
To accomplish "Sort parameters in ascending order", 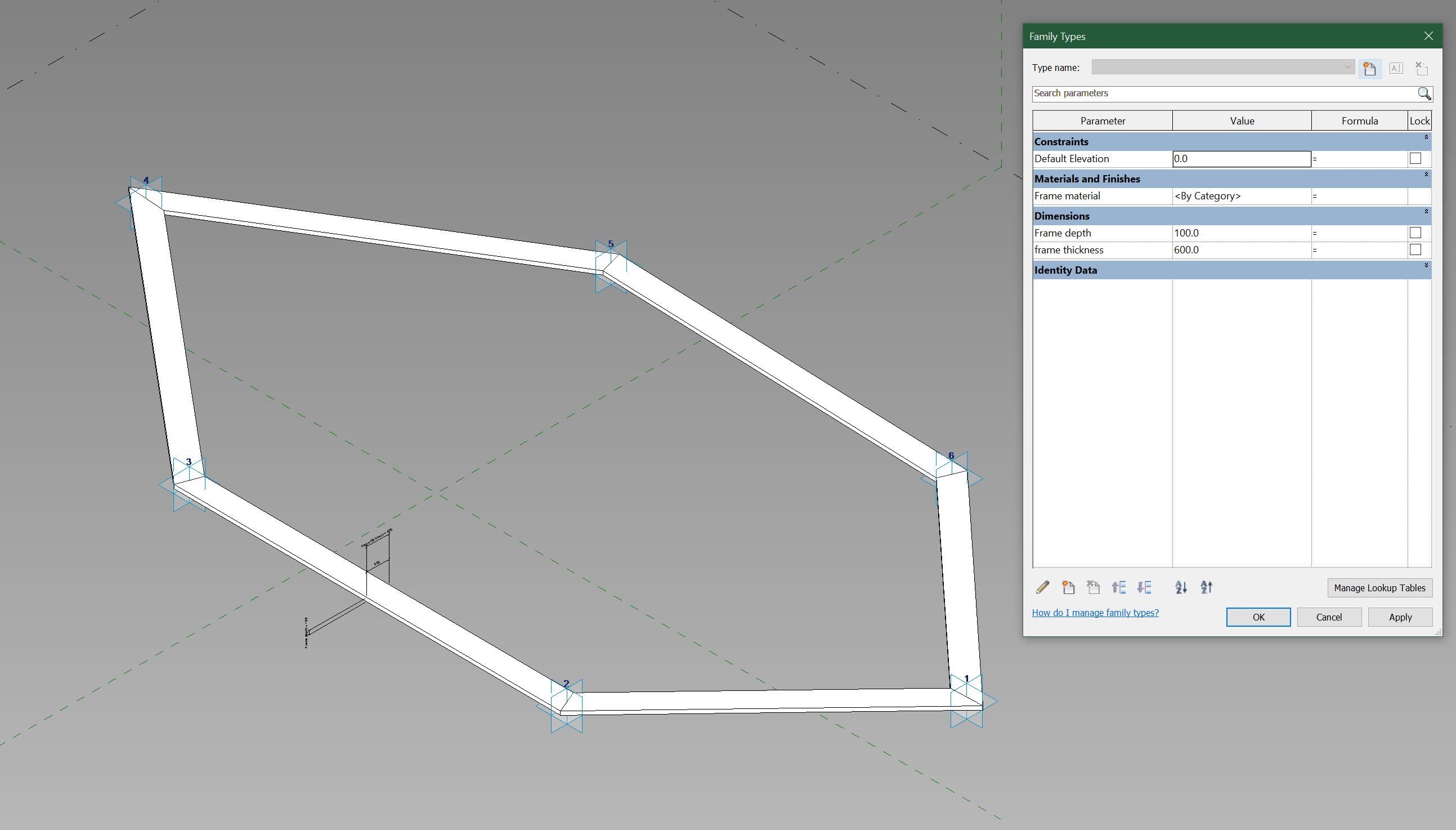I will (x=1181, y=587).
